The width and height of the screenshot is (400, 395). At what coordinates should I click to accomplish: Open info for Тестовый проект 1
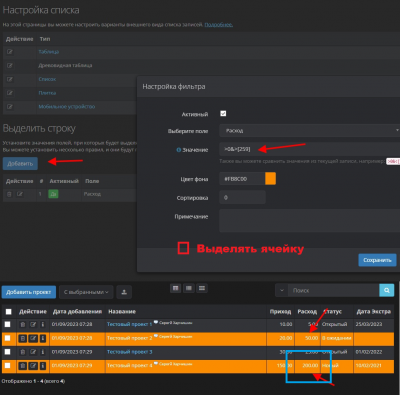pyautogui.click(x=43, y=324)
